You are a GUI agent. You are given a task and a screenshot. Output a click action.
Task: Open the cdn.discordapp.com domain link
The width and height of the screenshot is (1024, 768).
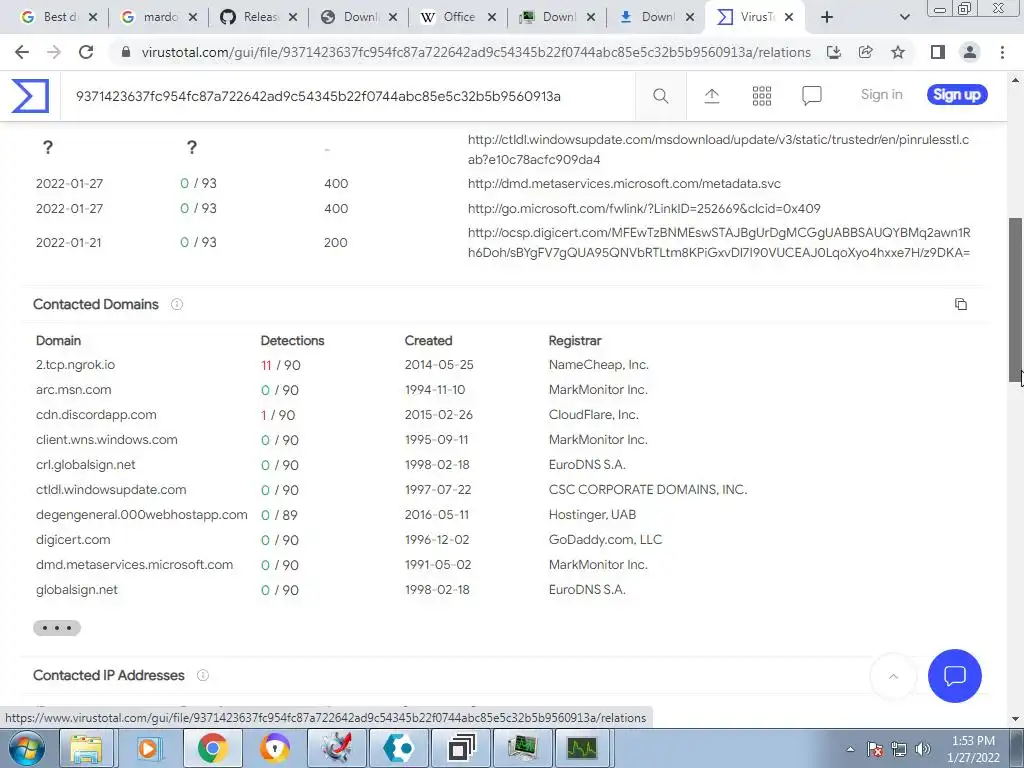96,415
